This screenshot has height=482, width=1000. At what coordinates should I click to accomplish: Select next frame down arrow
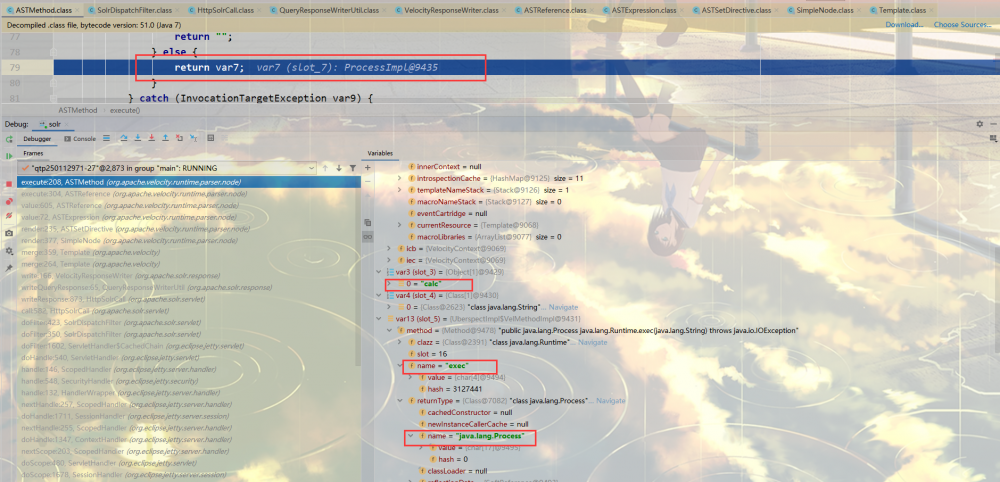pyautogui.click(x=339, y=168)
